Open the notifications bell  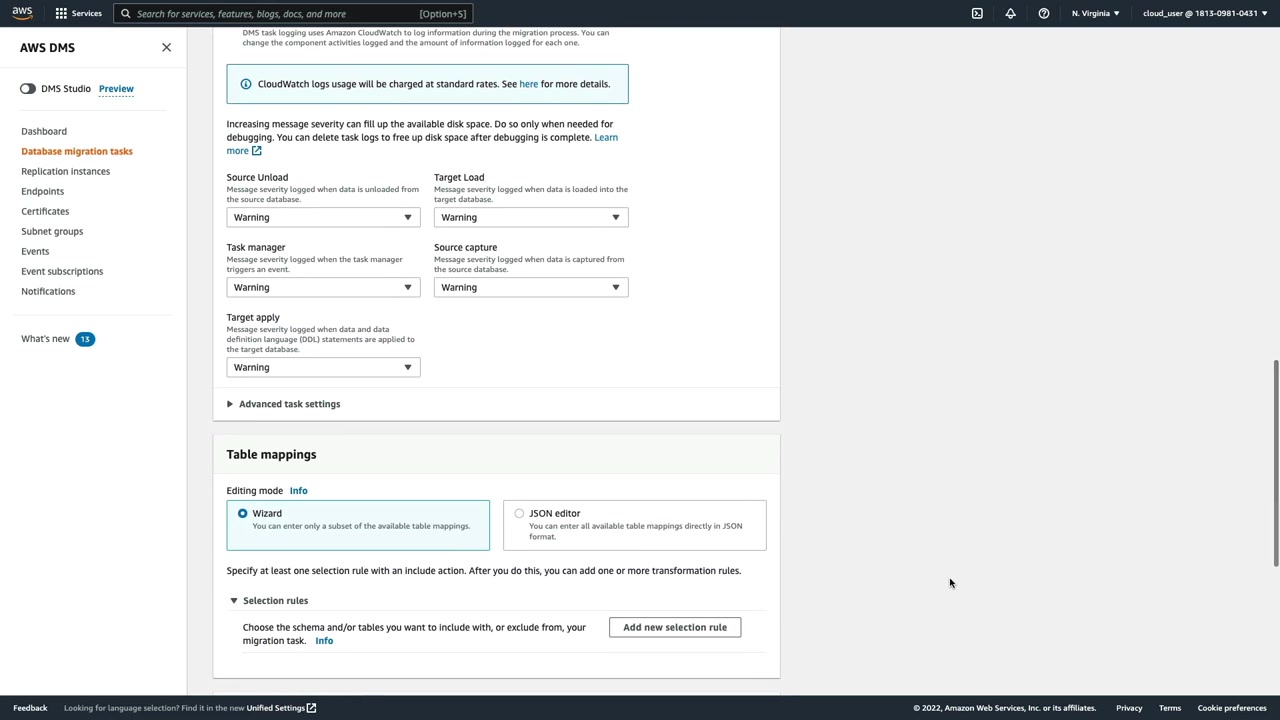pyautogui.click(x=1010, y=14)
